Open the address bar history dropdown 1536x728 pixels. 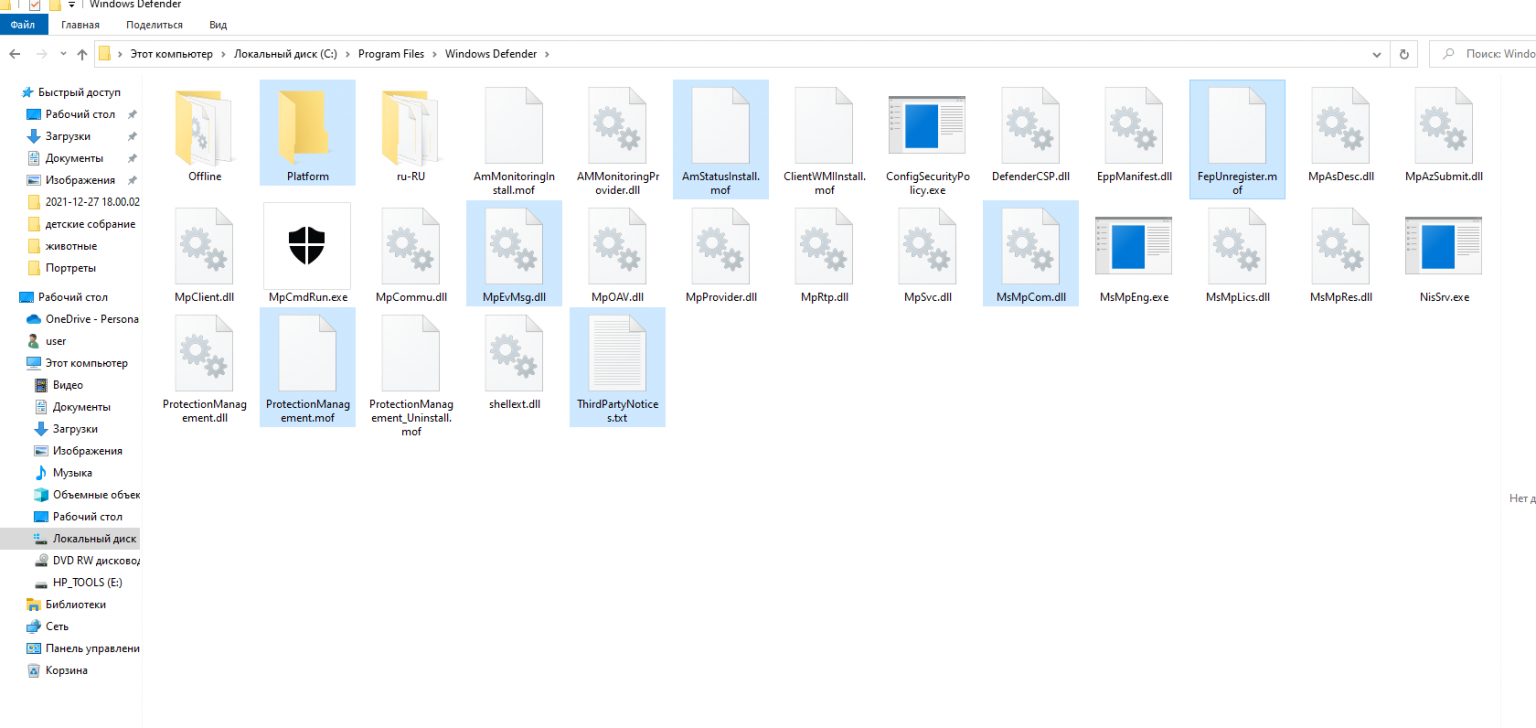(x=1379, y=54)
